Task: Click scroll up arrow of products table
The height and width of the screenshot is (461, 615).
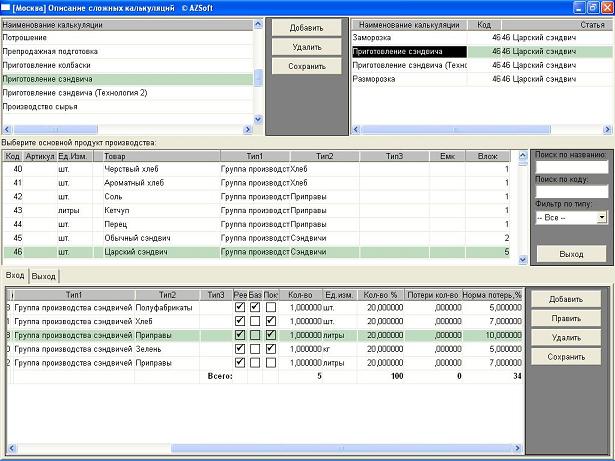Action: (523, 155)
